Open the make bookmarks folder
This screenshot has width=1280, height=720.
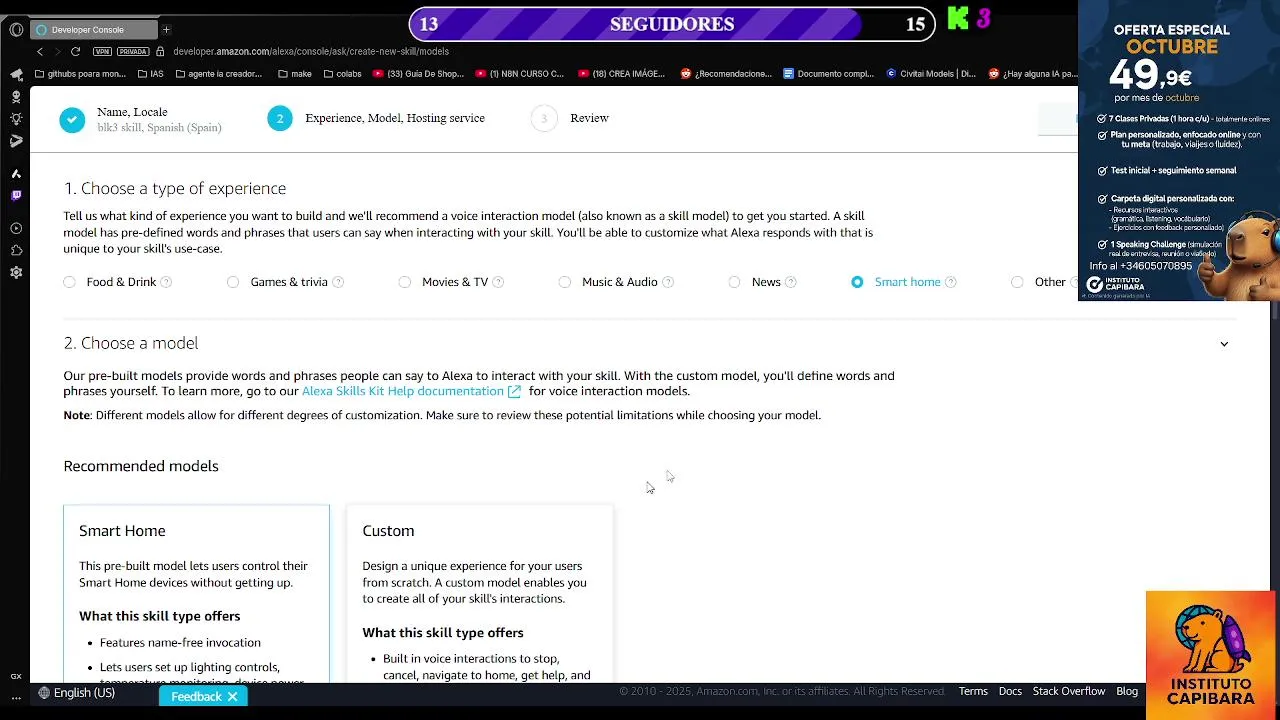tap(295, 73)
